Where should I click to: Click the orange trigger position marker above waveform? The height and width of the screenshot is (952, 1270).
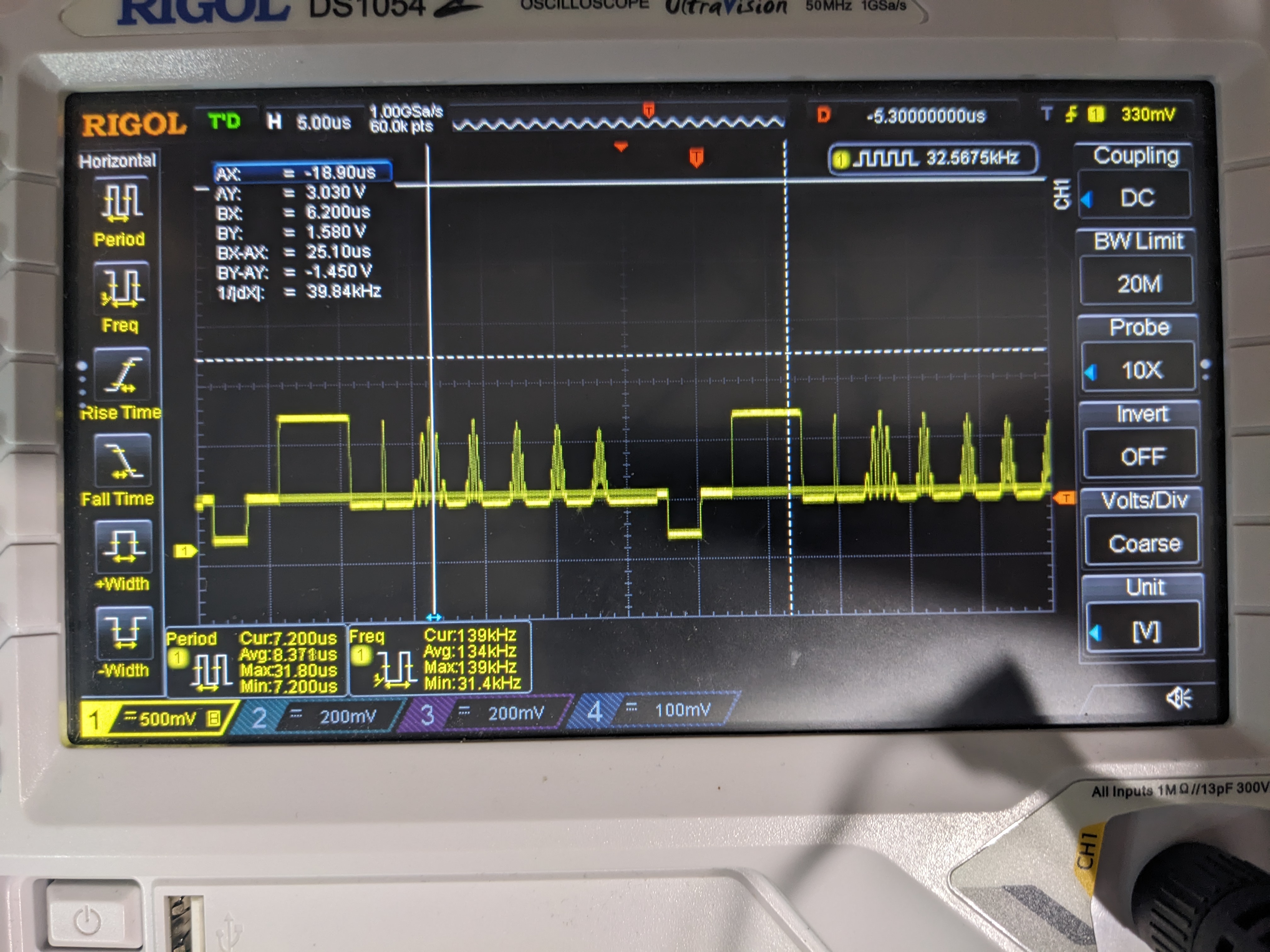(696, 157)
